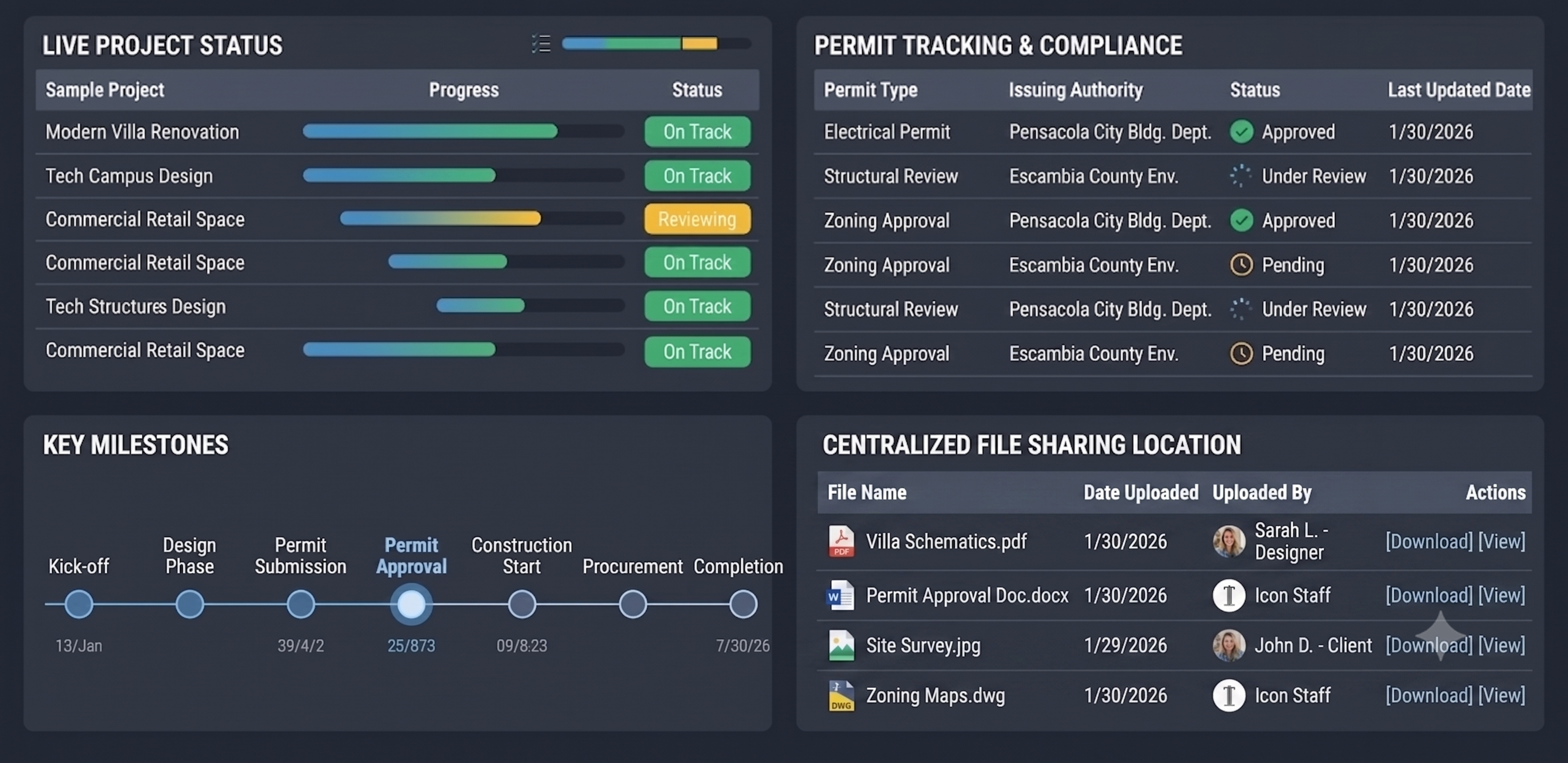Click the Site Survey.jpg file name

coord(923,645)
